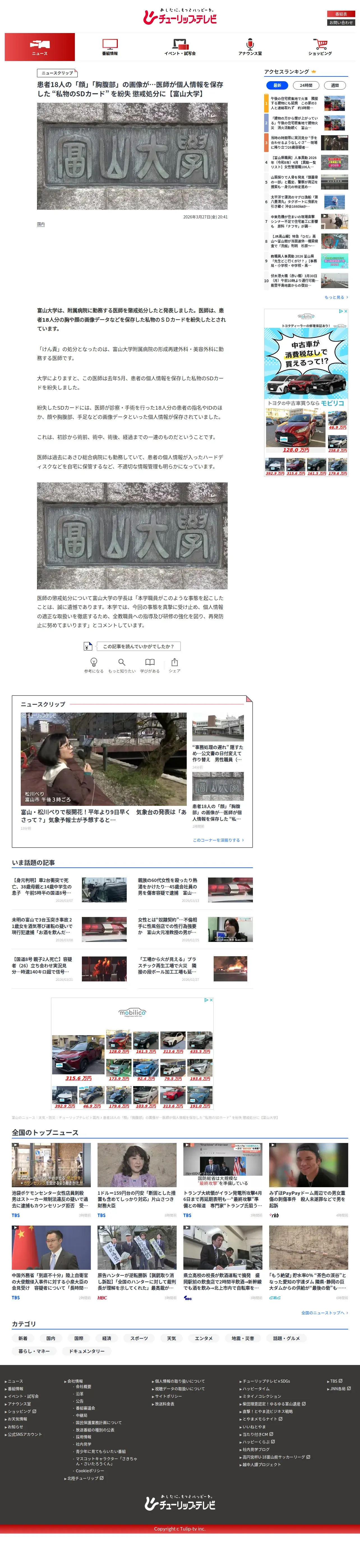Open the 会社概要 footer link
Viewport: 360px width, 1568px height.
point(84,1387)
